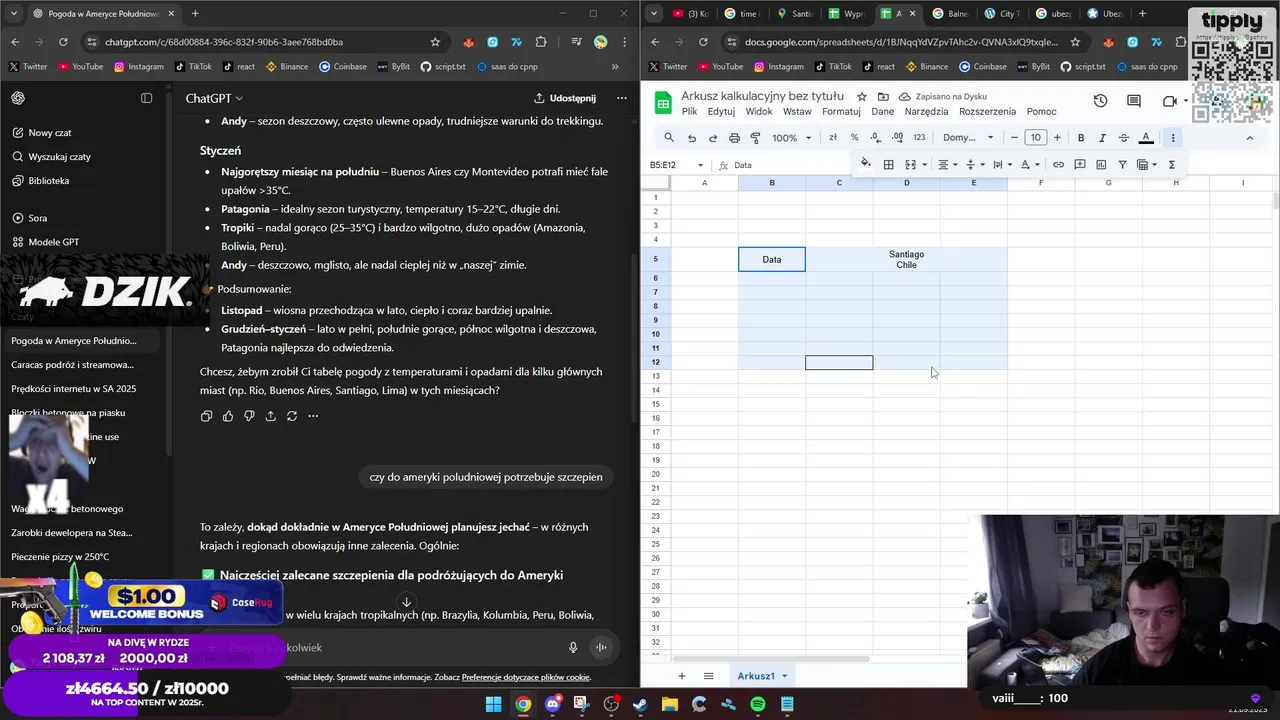1280x720 pixels.
Task: Click cell containing Santiago Chile
Action: coord(906,259)
